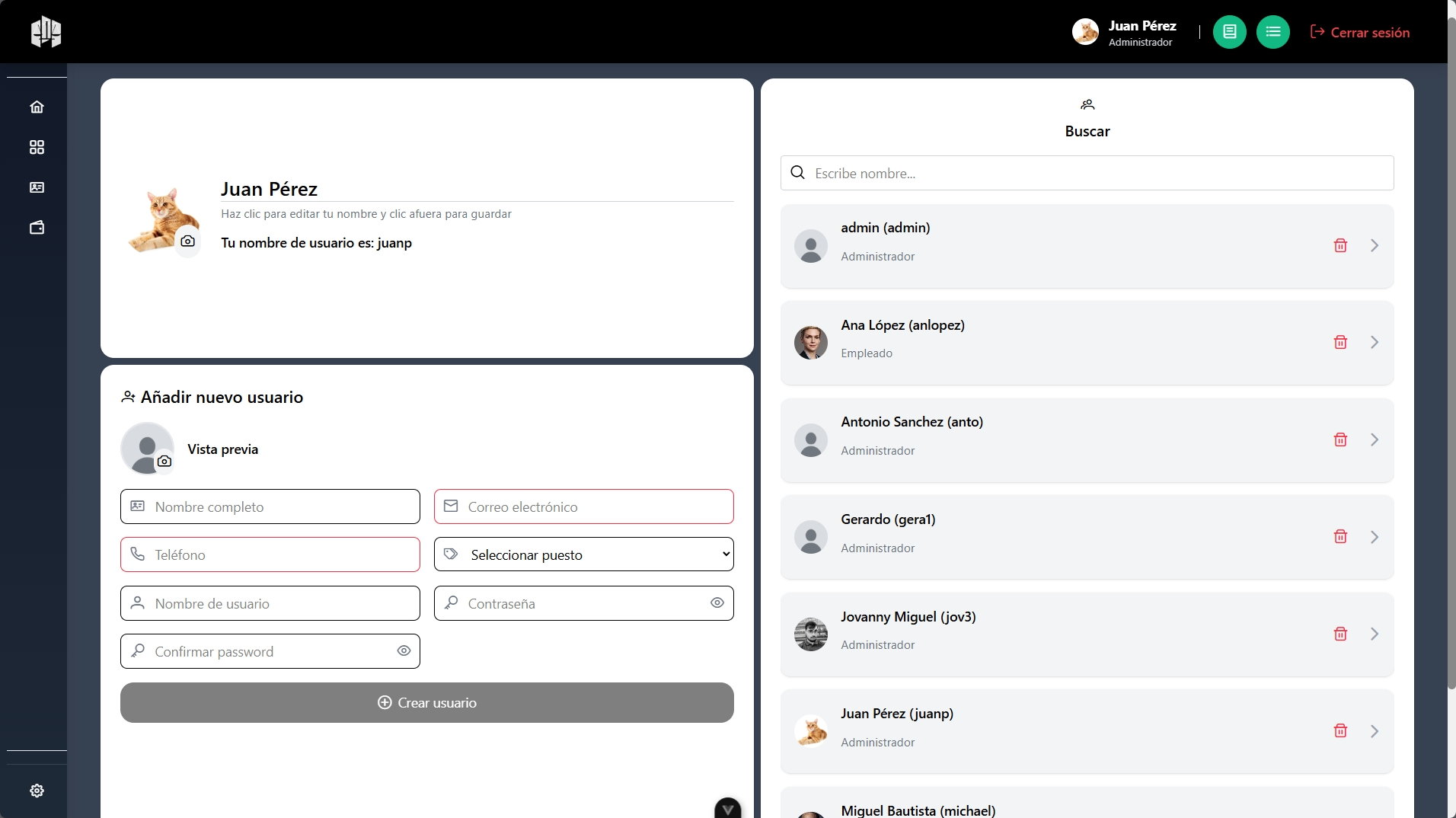Screen dimensions: 1456x818
Task: Focus the Nombre completo field
Action: (x=270, y=506)
